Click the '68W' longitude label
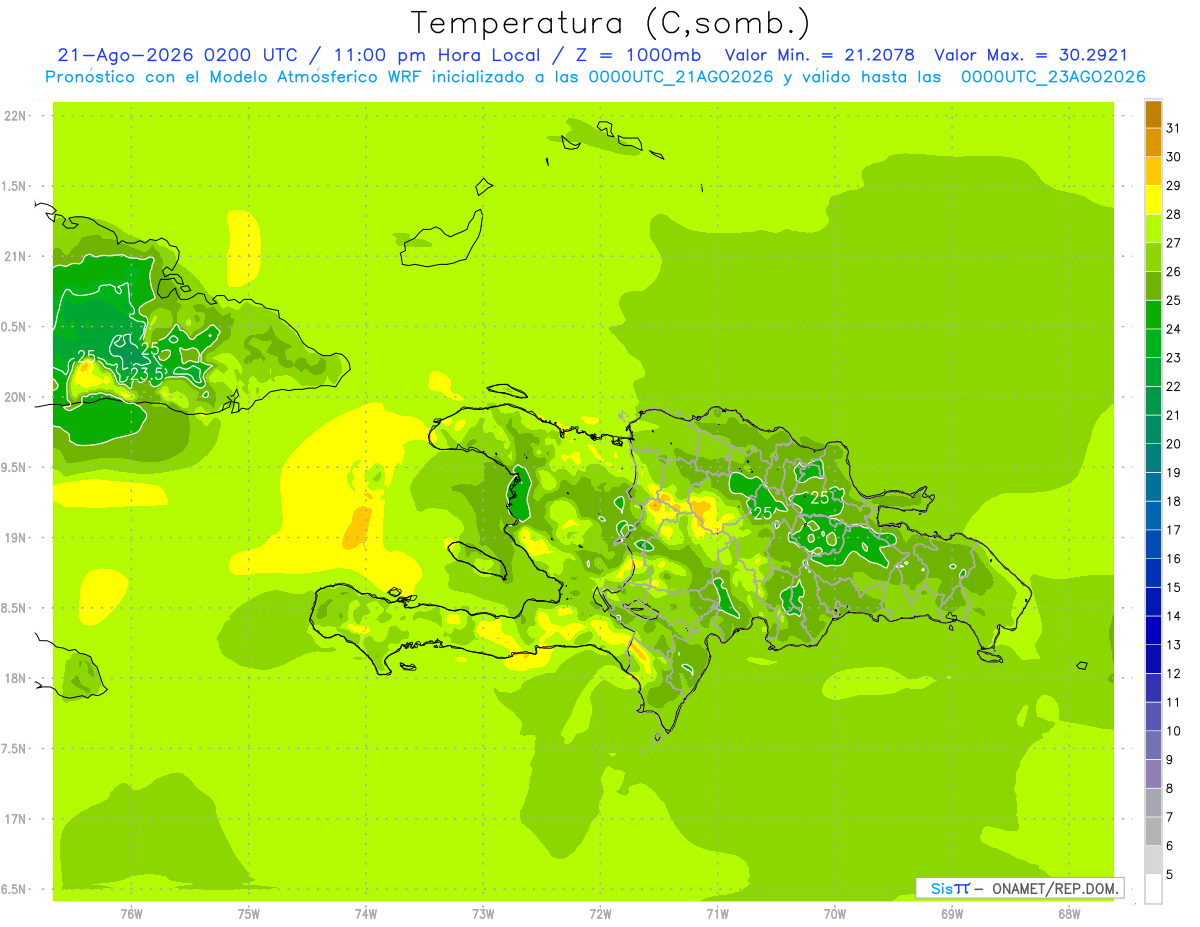The height and width of the screenshot is (927, 1200). click(1069, 914)
